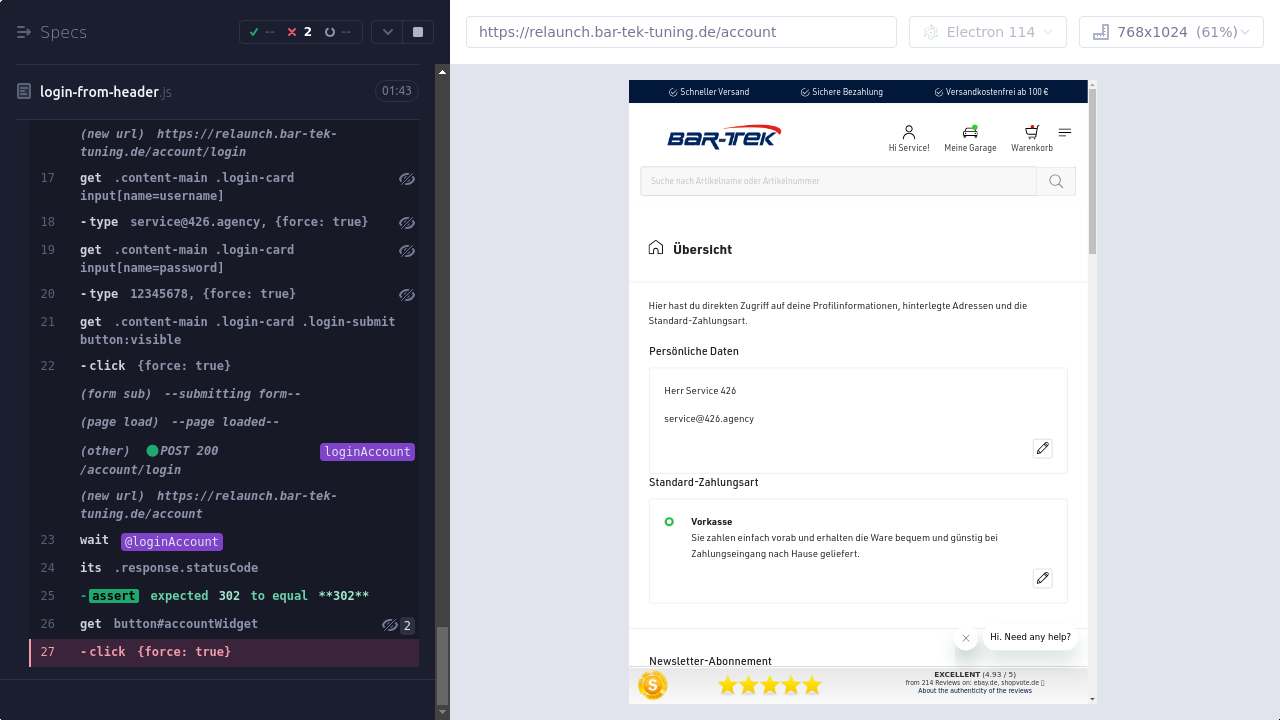The height and width of the screenshot is (720, 1280).
Task: Open the Meine Garage car icon
Action: click(969, 133)
